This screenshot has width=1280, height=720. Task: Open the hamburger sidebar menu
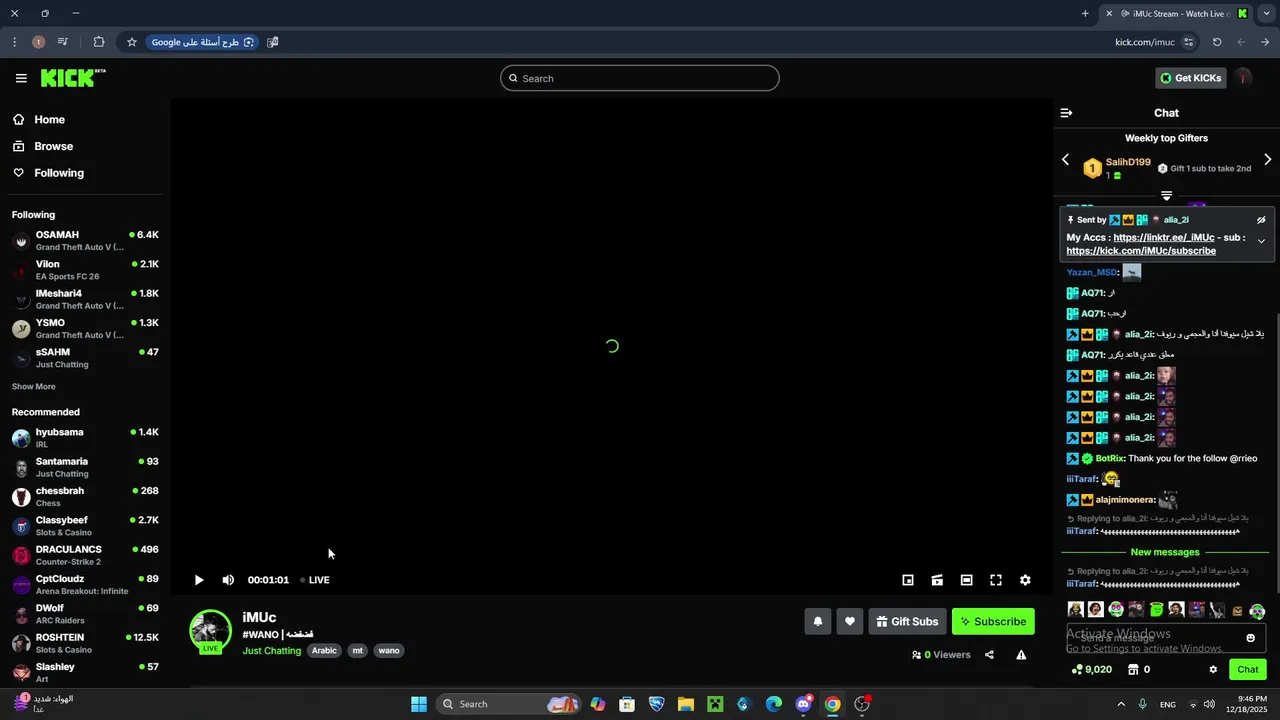(x=21, y=78)
